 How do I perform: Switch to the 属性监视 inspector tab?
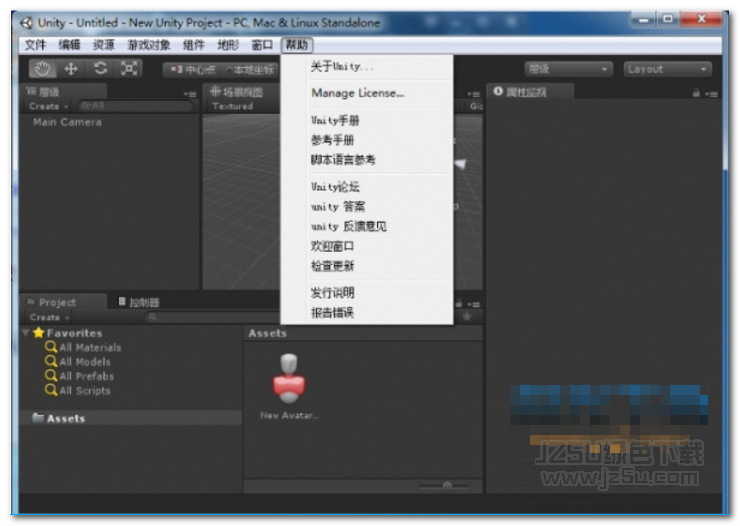530,92
